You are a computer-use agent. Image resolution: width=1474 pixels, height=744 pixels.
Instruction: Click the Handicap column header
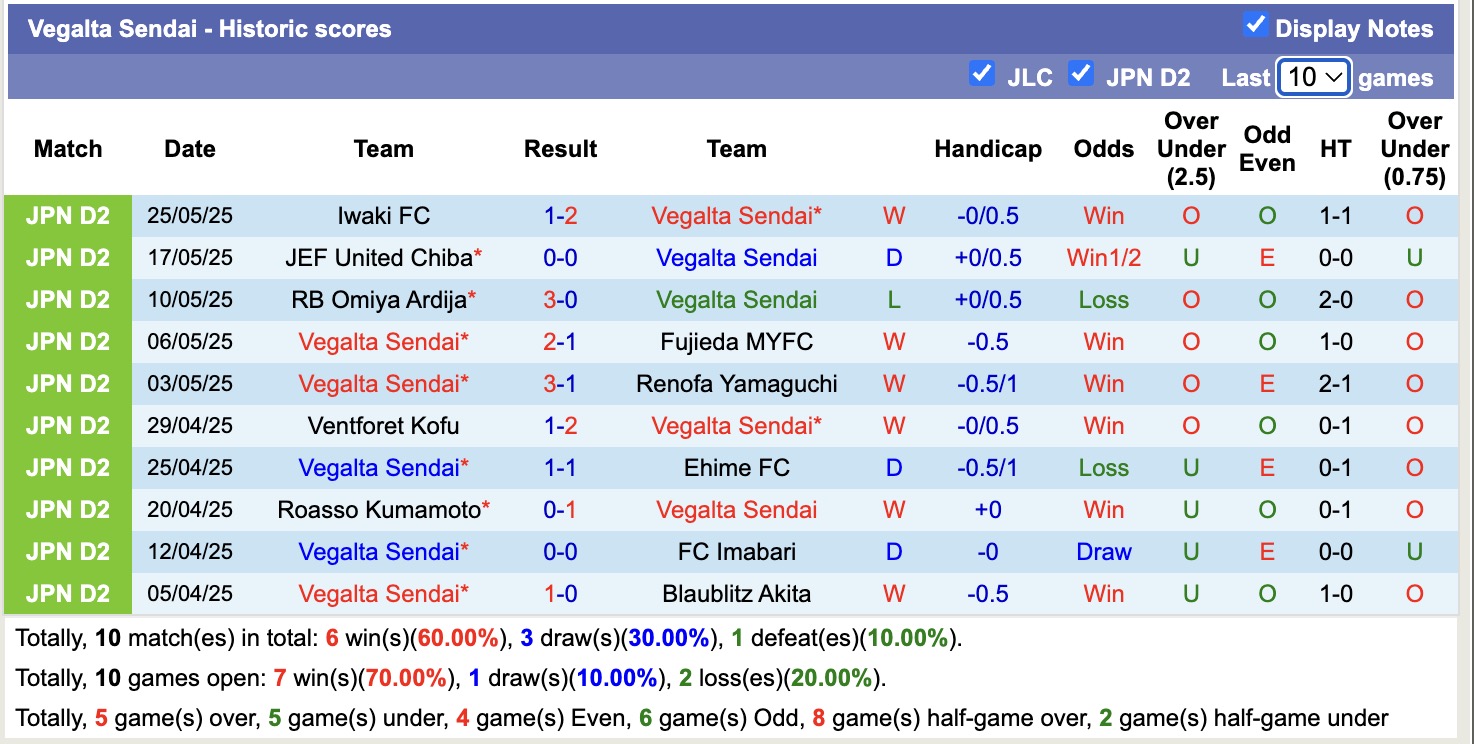[x=987, y=149]
